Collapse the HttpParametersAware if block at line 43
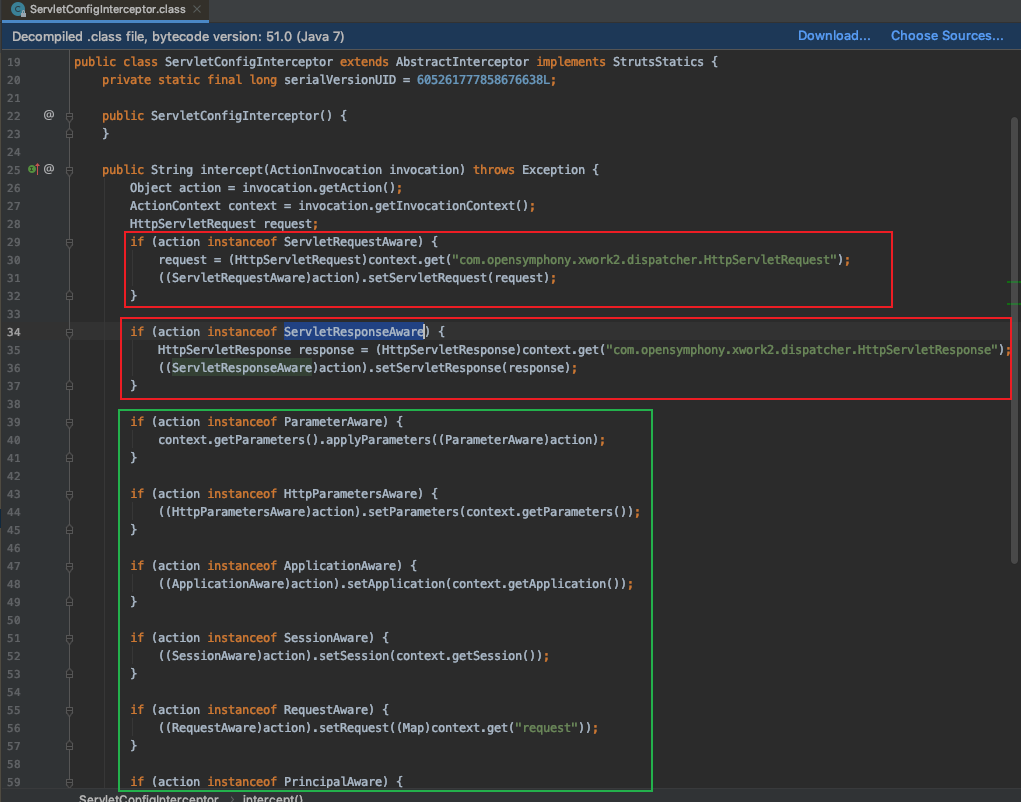 point(69,494)
